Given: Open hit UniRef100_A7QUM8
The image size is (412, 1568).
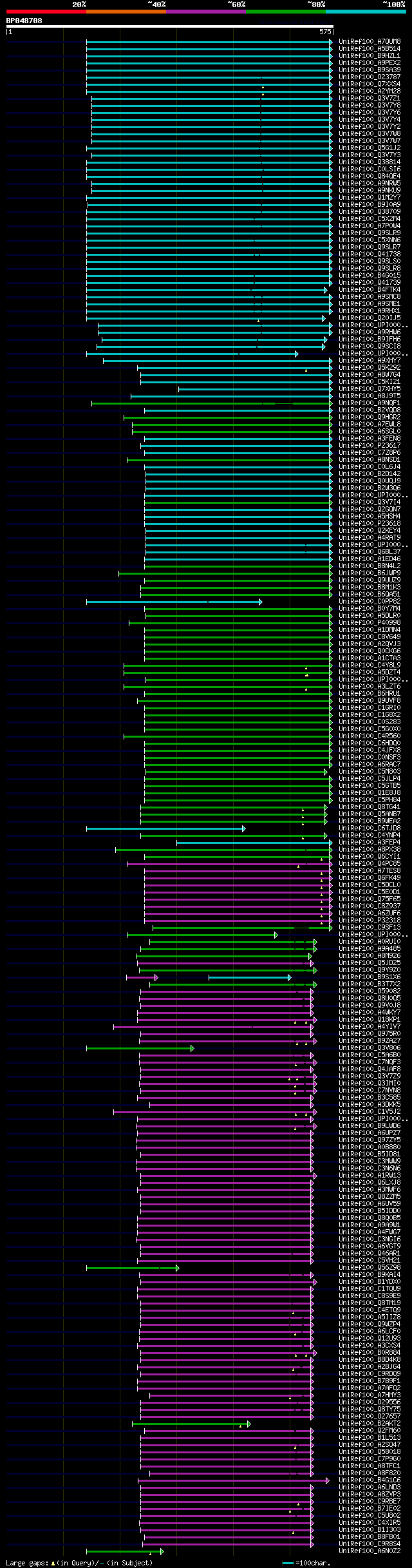Looking at the screenshot, I should pyautogui.click(x=370, y=42).
